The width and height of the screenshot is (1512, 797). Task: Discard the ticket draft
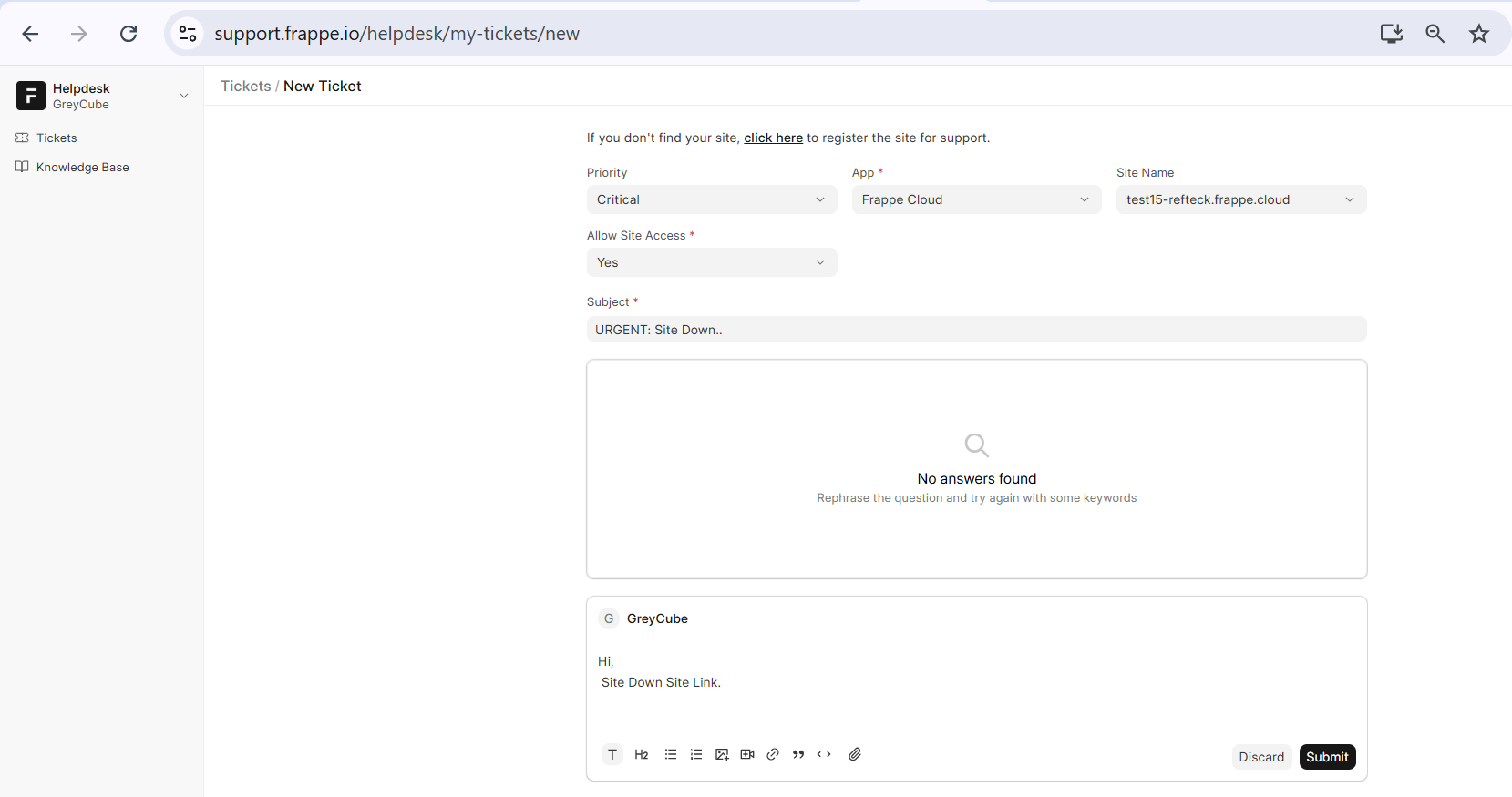coord(1261,757)
